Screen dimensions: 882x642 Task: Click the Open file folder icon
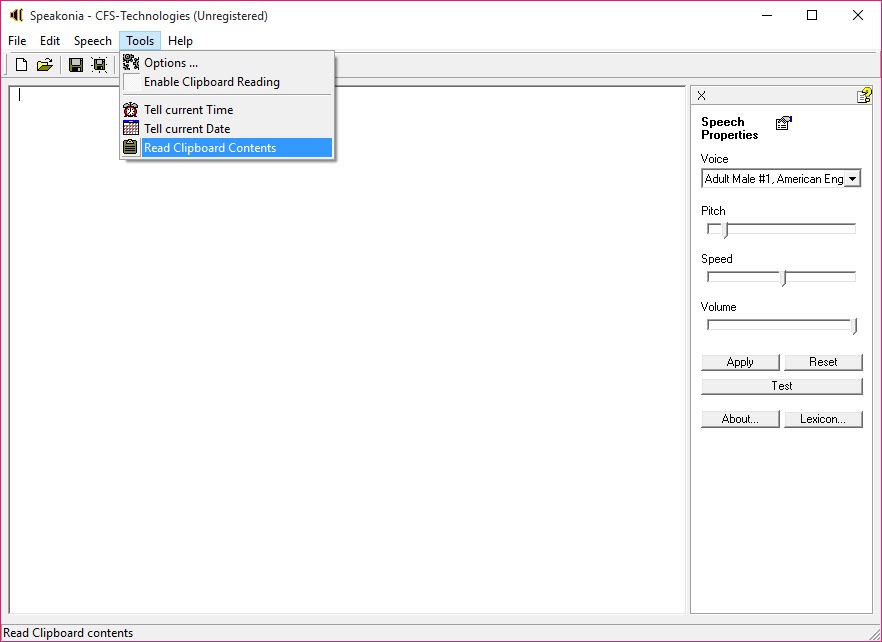tap(44, 65)
